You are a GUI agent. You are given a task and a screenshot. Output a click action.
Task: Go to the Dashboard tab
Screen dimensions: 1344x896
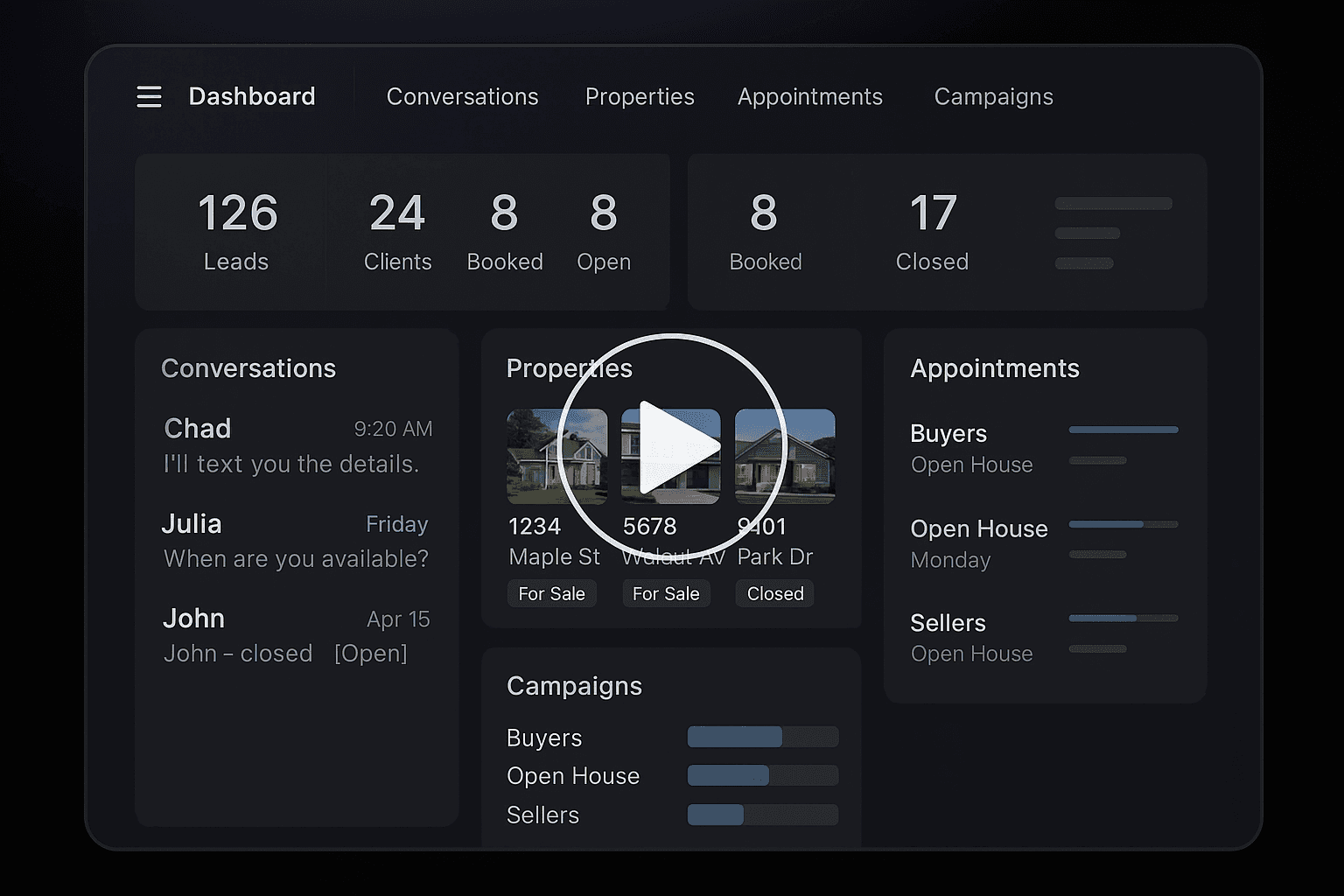coord(252,97)
